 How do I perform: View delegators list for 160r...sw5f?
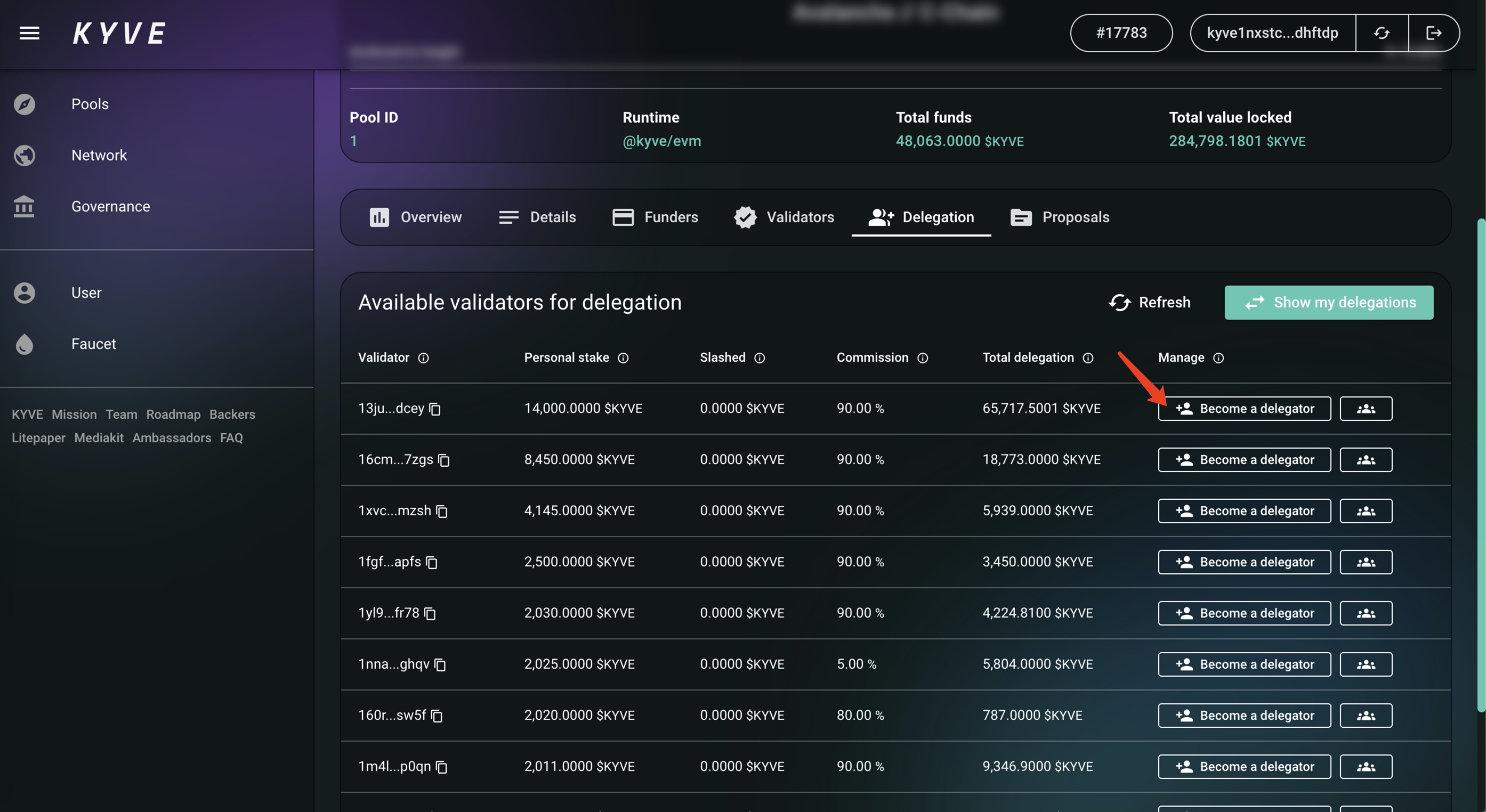pyautogui.click(x=1365, y=715)
